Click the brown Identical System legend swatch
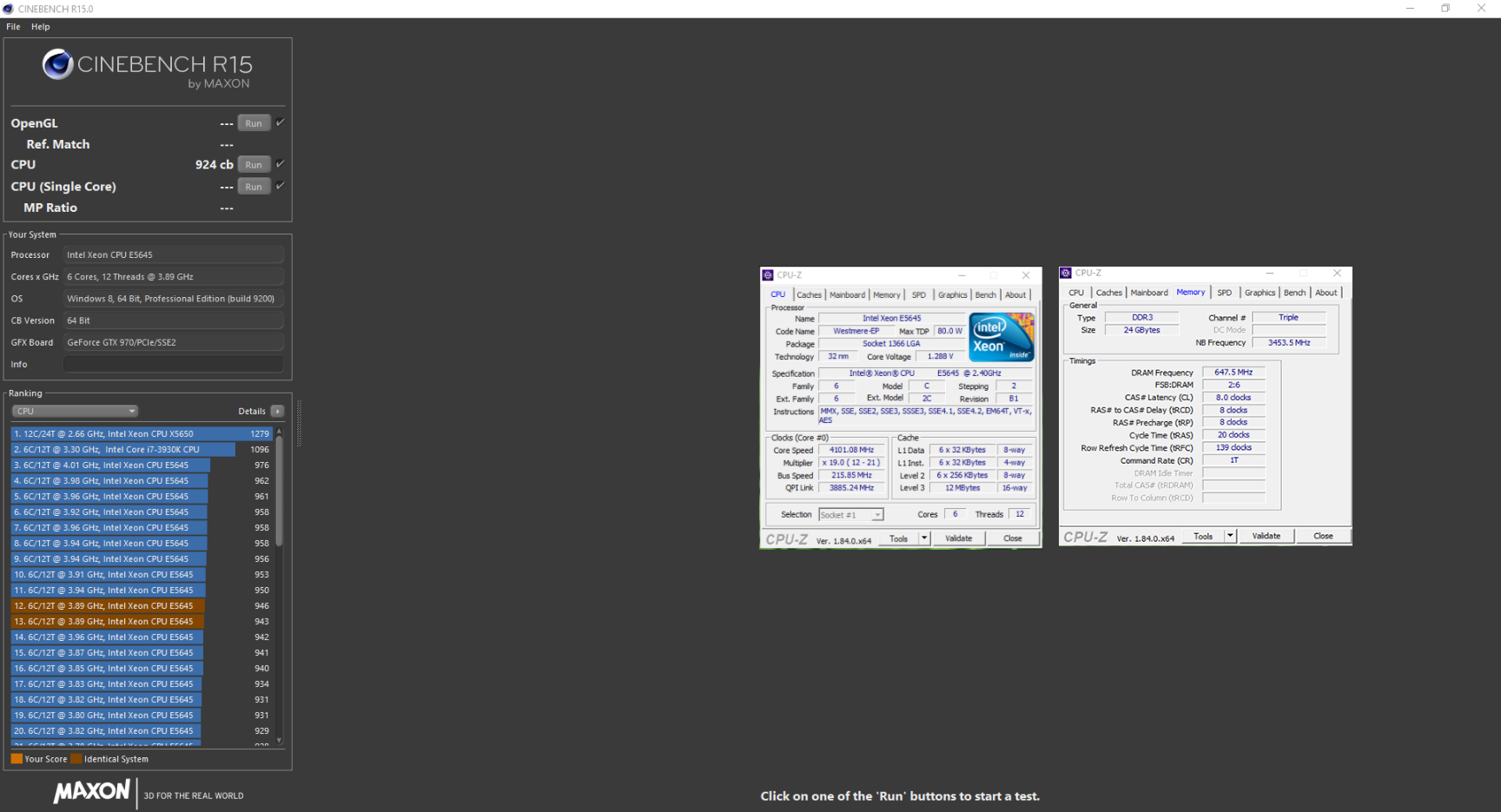1501x812 pixels. point(76,759)
